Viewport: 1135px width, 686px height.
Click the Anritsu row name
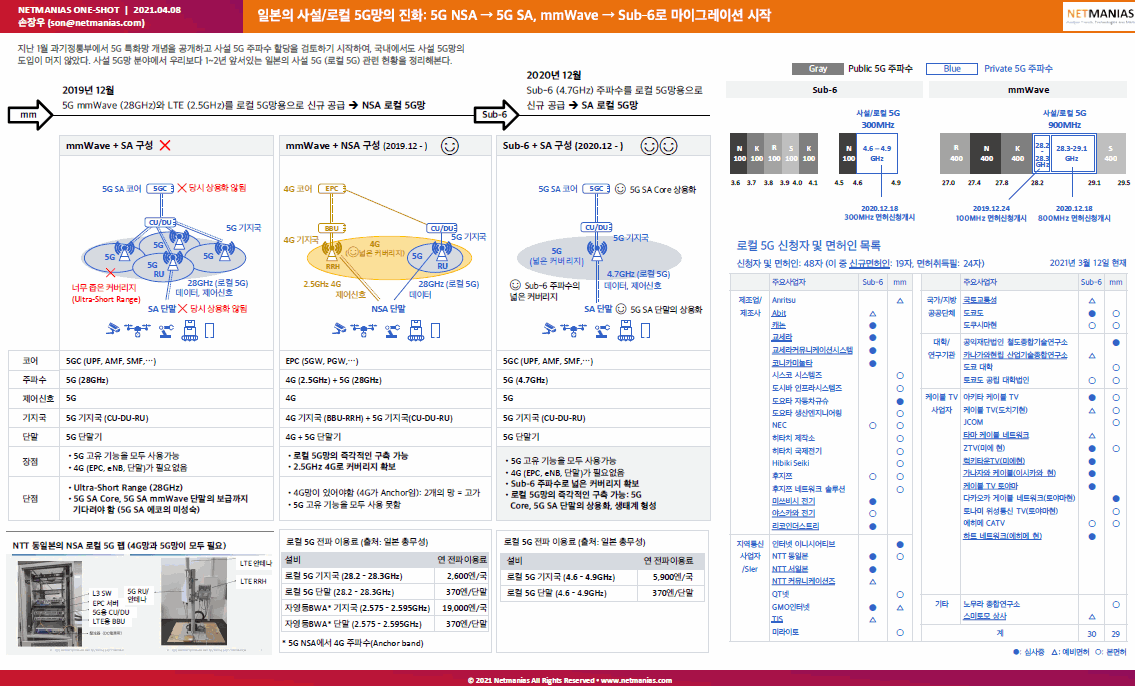pyautogui.click(x=783, y=300)
